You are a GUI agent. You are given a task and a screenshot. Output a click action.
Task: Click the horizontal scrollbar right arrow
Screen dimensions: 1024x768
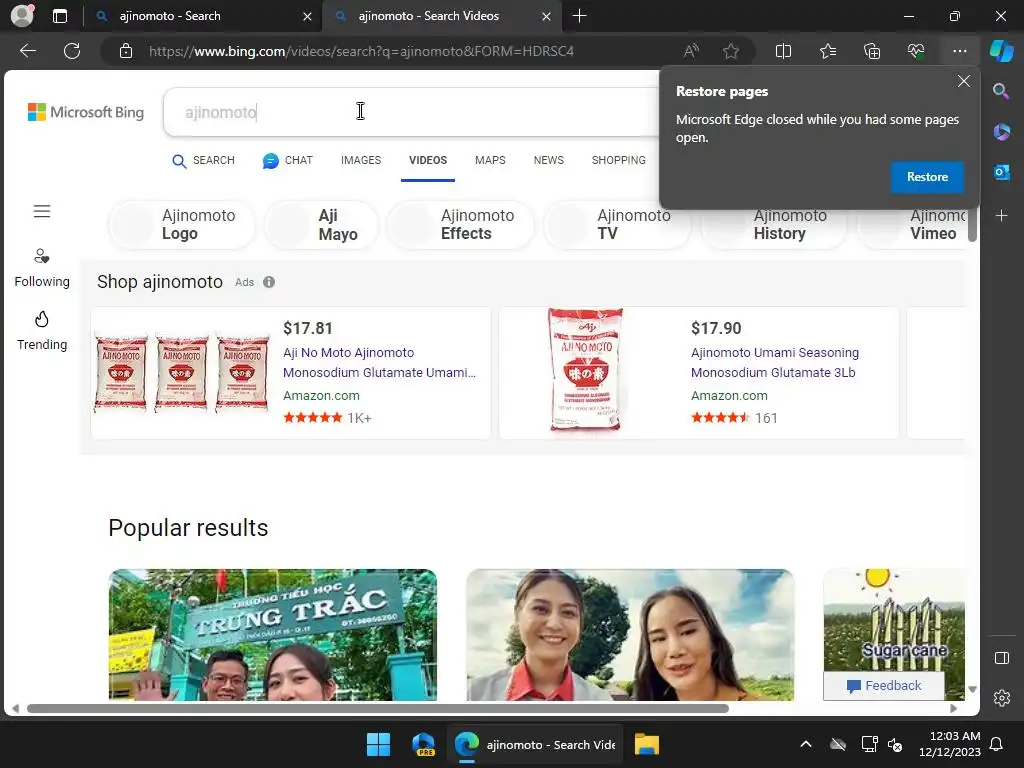pyautogui.click(x=953, y=709)
